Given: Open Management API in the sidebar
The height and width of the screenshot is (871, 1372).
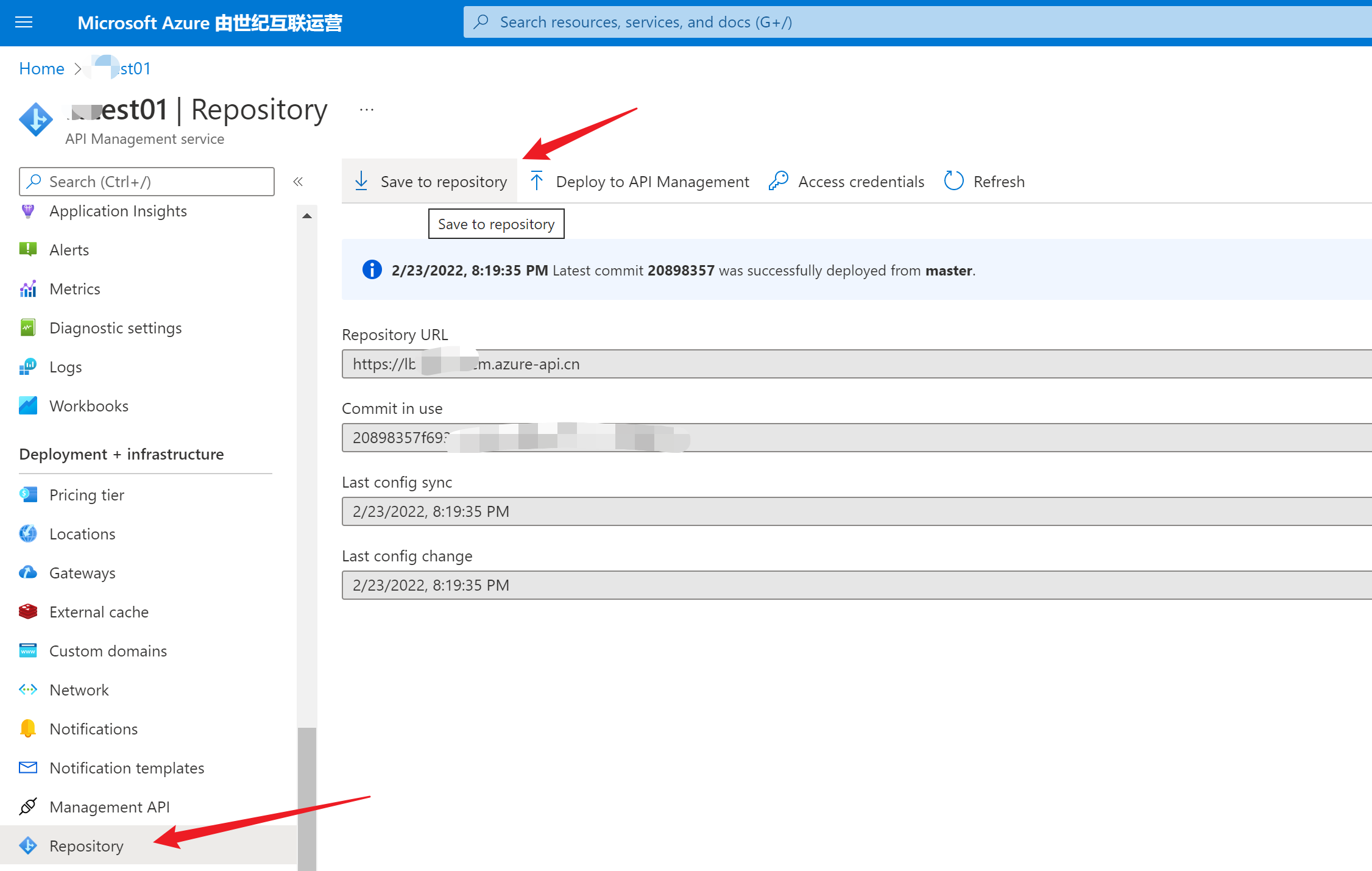Looking at the screenshot, I should click(110, 807).
